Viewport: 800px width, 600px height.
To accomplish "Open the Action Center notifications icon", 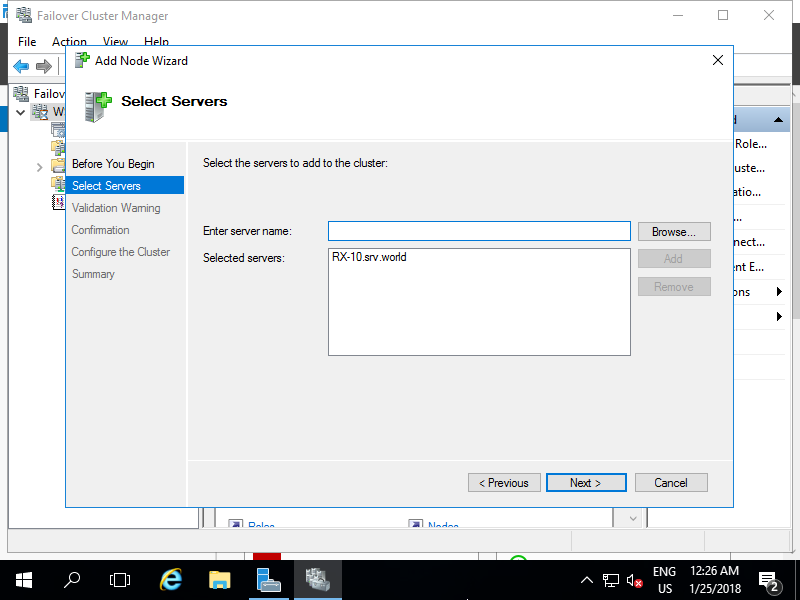I will [x=769, y=580].
